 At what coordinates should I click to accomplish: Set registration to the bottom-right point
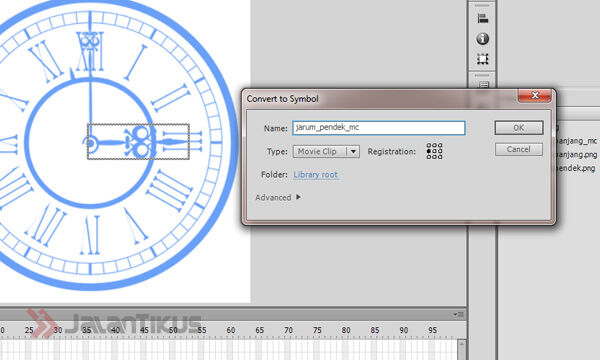[x=440, y=156]
